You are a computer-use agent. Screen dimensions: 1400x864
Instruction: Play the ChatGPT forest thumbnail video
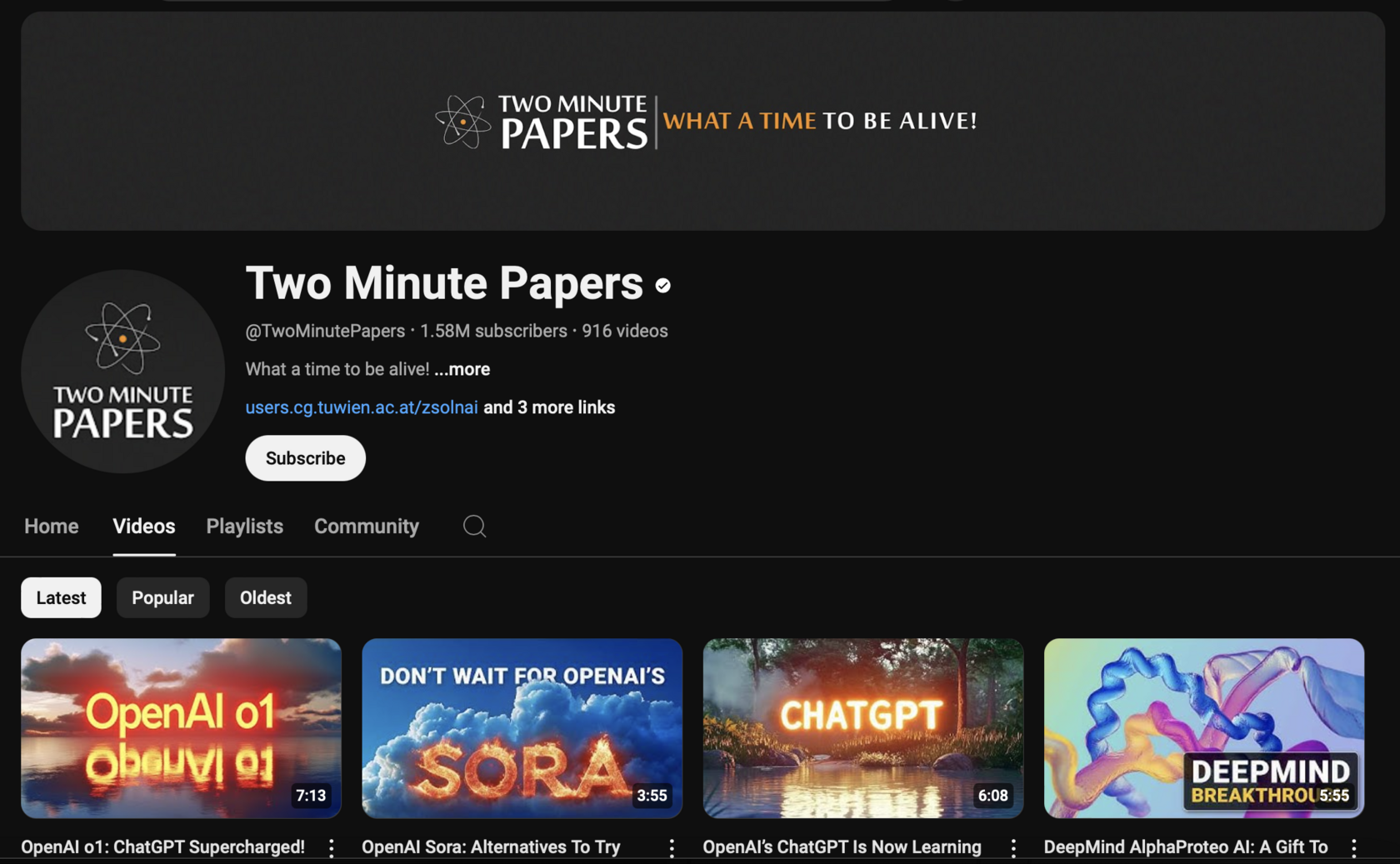(x=863, y=728)
